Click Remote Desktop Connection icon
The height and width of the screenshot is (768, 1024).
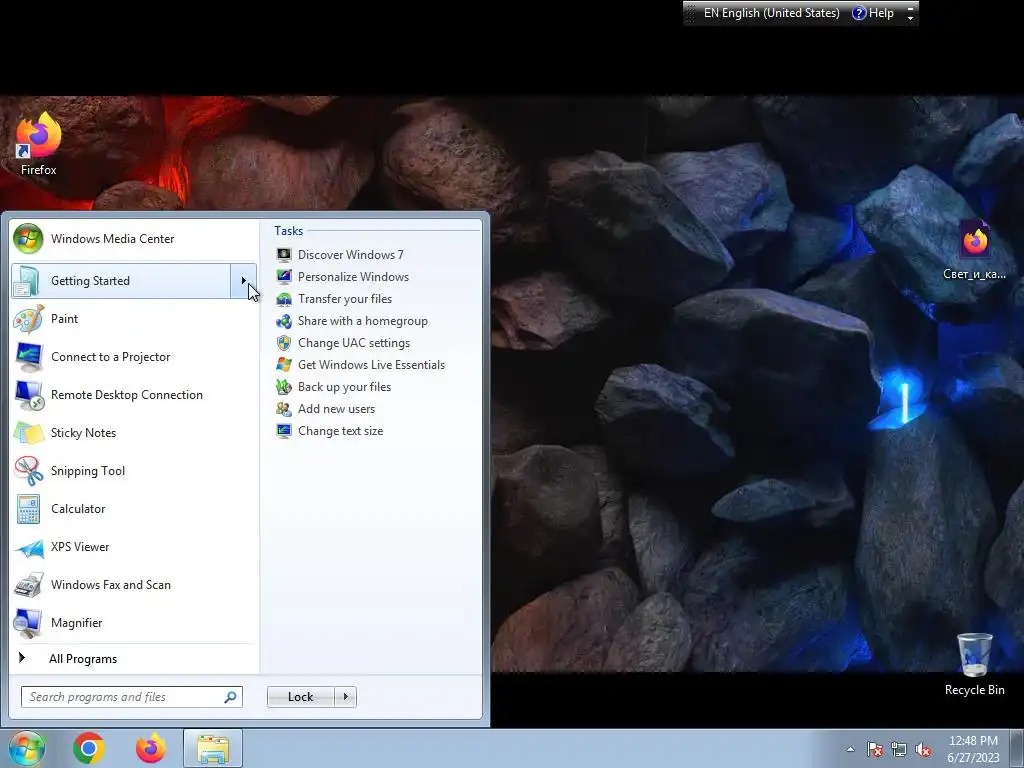[x=28, y=394]
